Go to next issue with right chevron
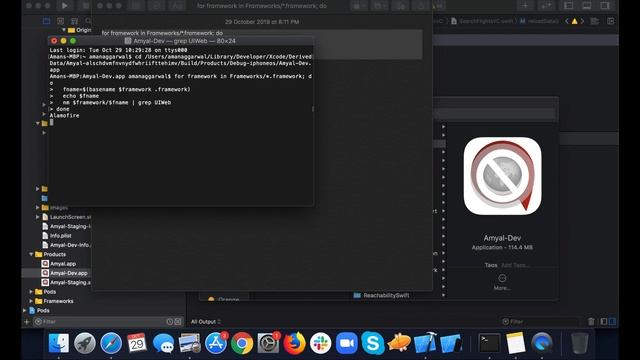 582,21
